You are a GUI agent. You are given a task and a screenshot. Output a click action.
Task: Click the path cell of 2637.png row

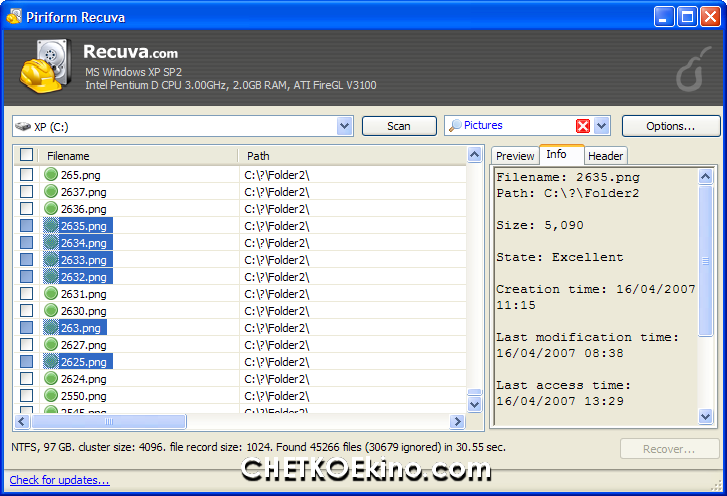pos(353,192)
